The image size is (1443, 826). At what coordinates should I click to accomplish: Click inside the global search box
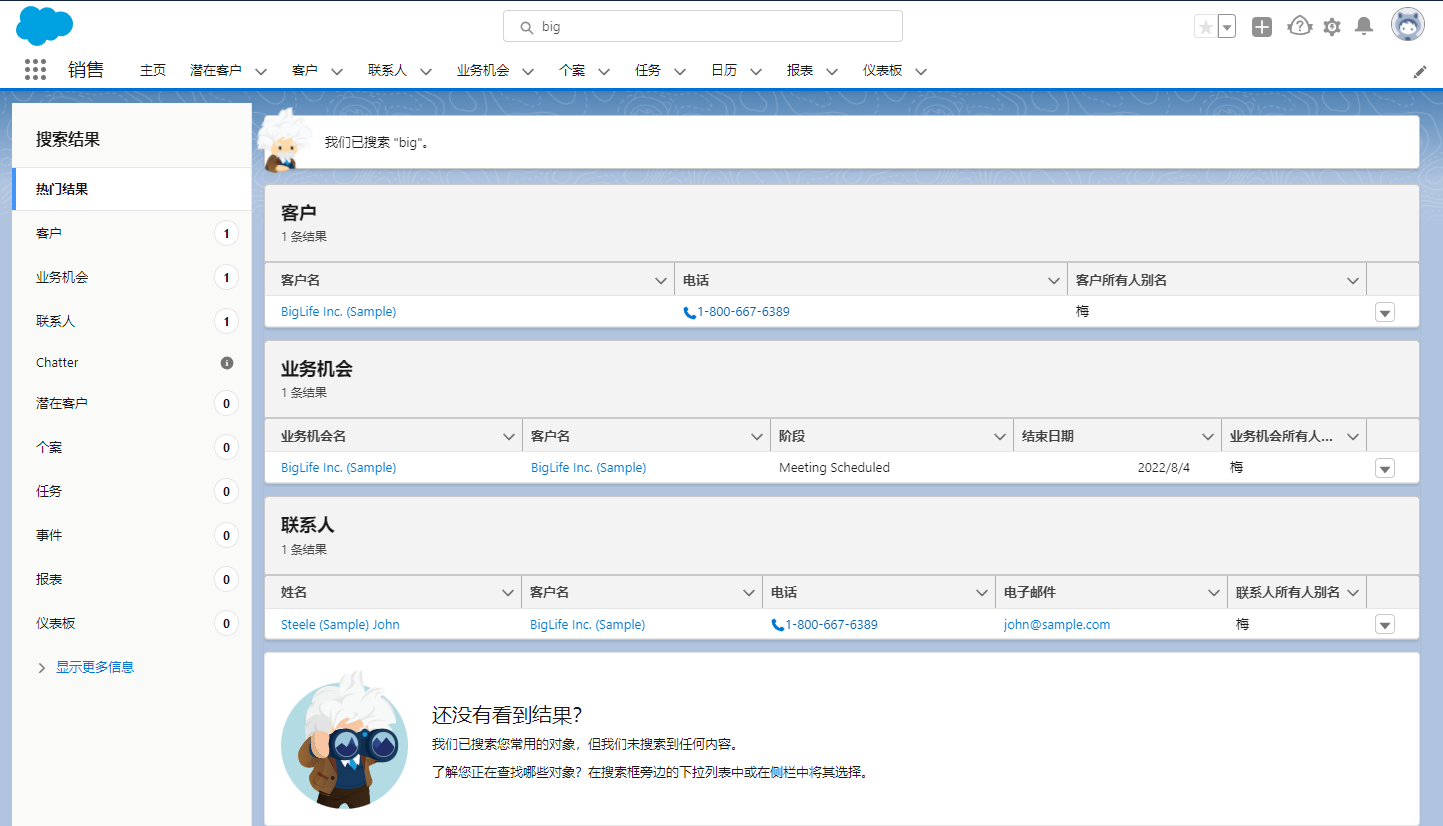coord(703,26)
